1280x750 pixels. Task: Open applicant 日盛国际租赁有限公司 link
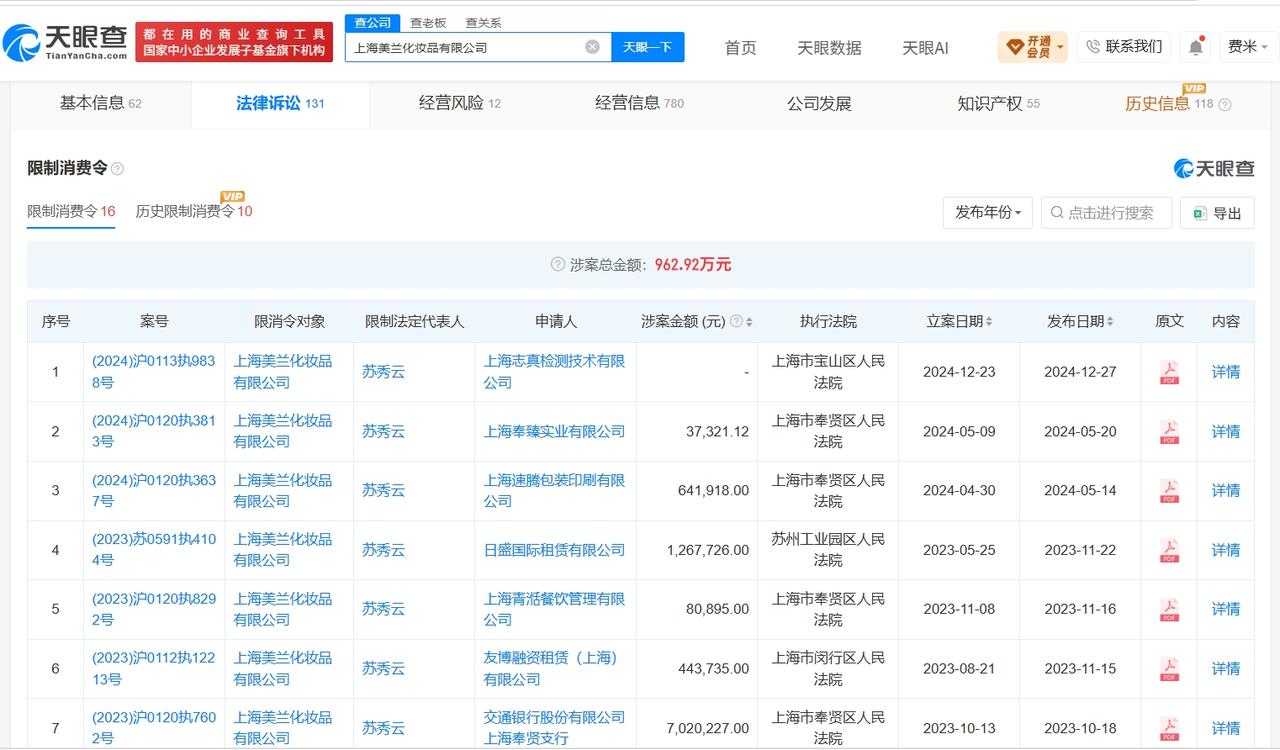(x=554, y=550)
